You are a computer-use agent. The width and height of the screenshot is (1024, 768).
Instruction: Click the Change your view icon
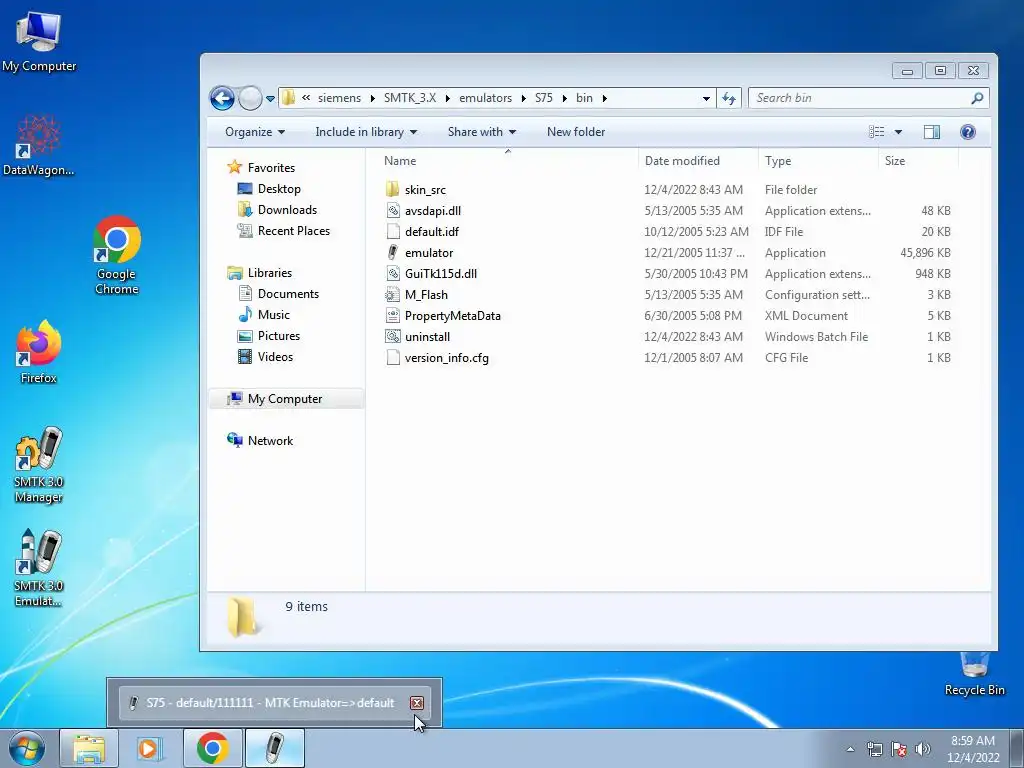tap(876, 133)
